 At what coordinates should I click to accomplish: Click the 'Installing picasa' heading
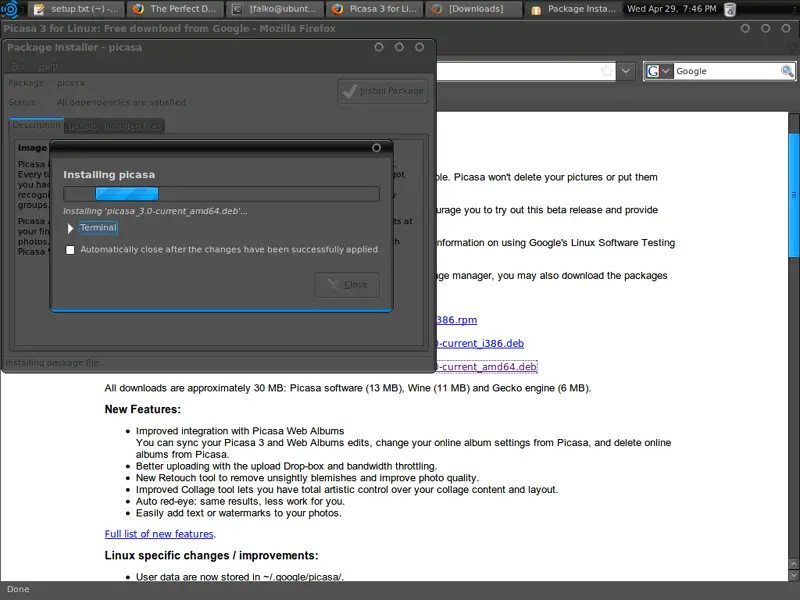pos(109,174)
